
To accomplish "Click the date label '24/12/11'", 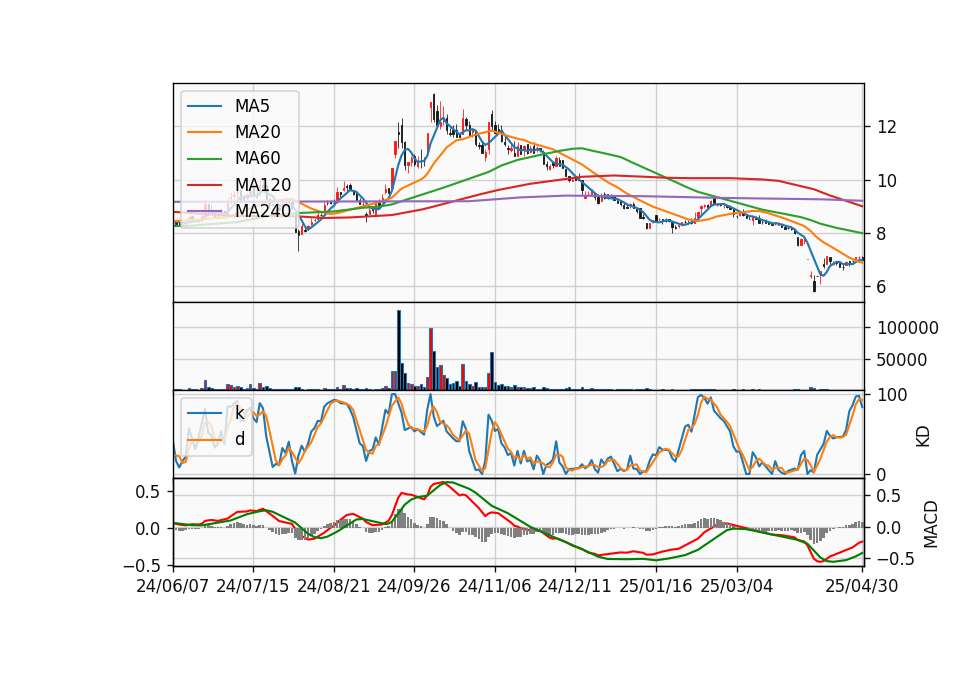I will click(x=575, y=587).
